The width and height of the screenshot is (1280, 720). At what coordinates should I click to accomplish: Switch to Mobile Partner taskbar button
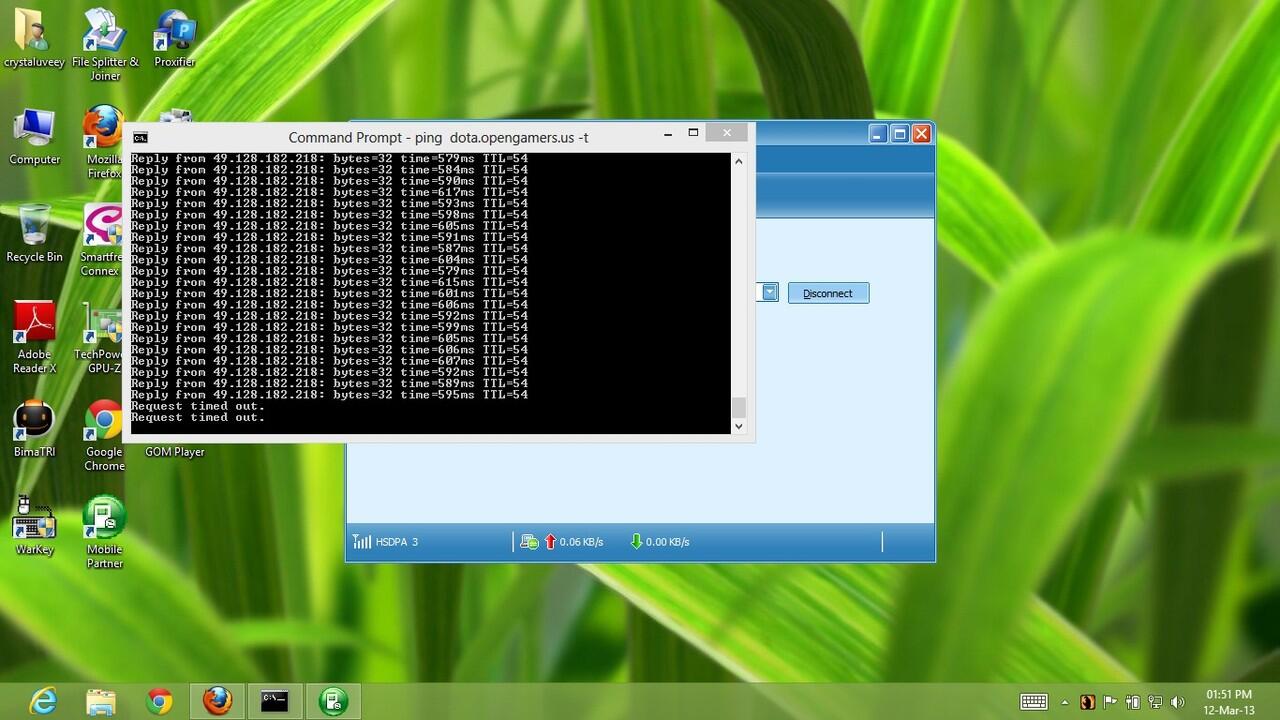click(333, 701)
